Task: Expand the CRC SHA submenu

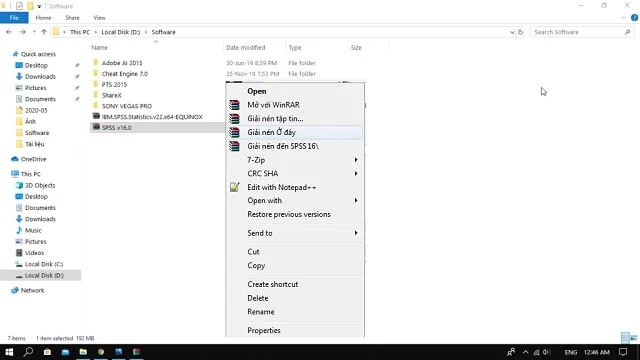Action: pyautogui.click(x=294, y=173)
